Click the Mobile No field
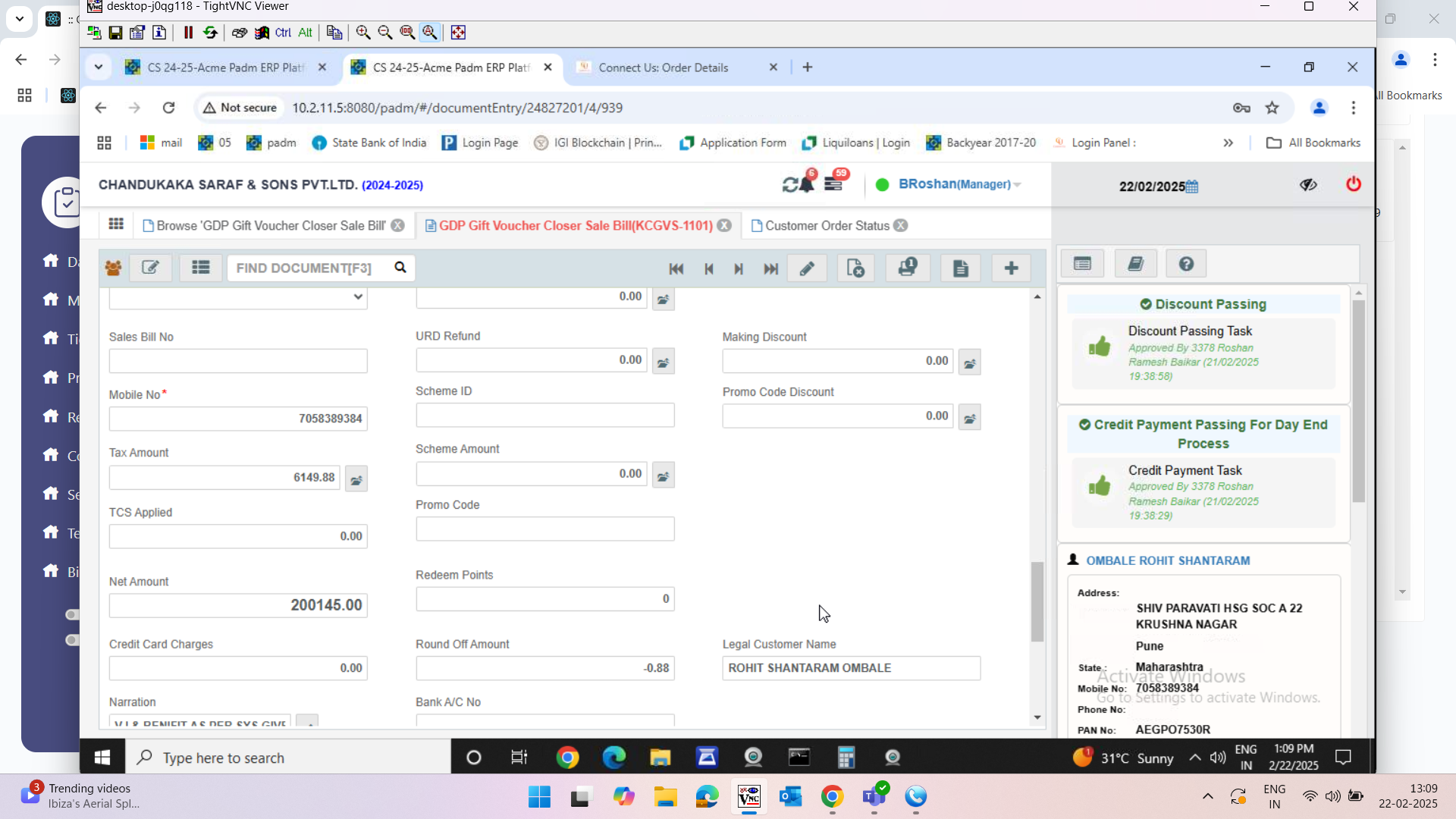Viewport: 1456px width, 819px height. coord(238,419)
